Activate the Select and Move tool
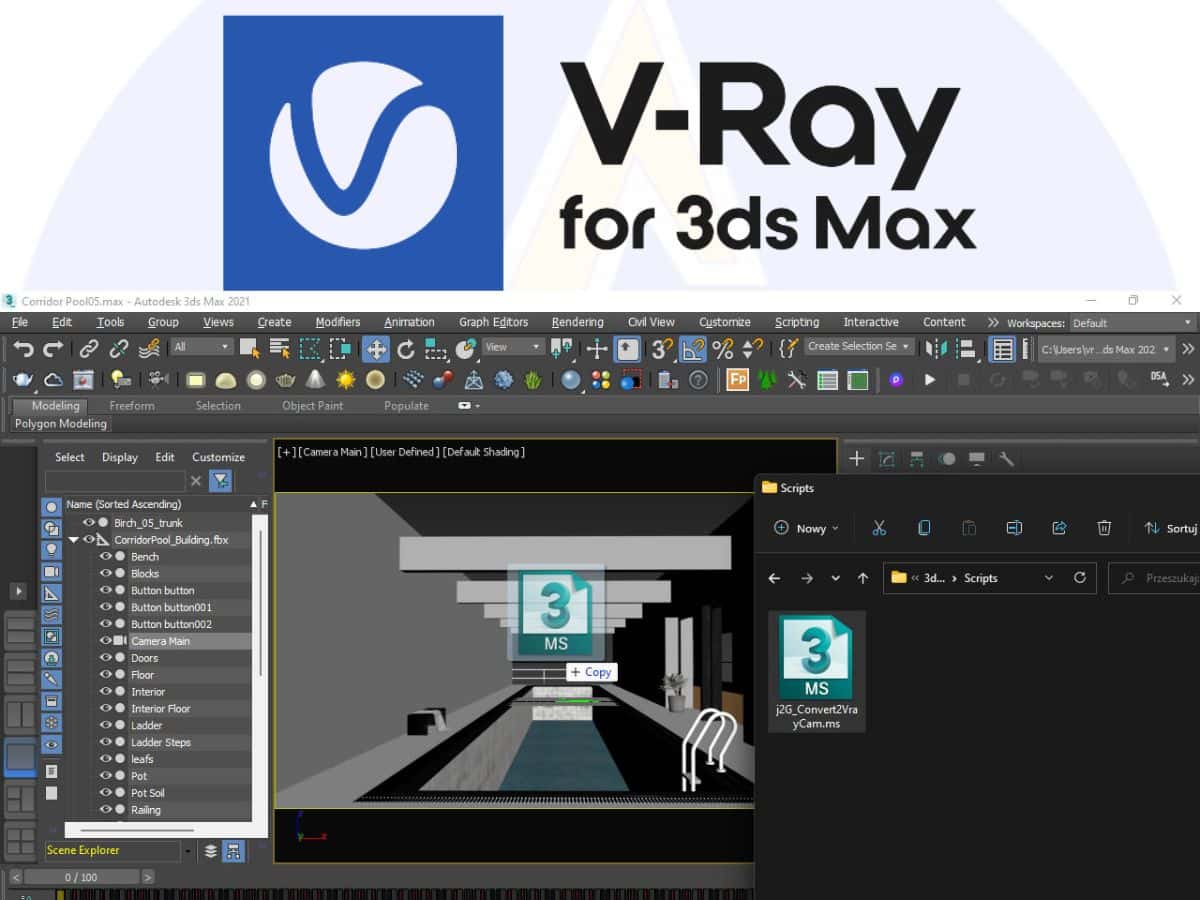The width and height of the screenshot is (1200, 900). pyautogui.click(x=374, y=347)
